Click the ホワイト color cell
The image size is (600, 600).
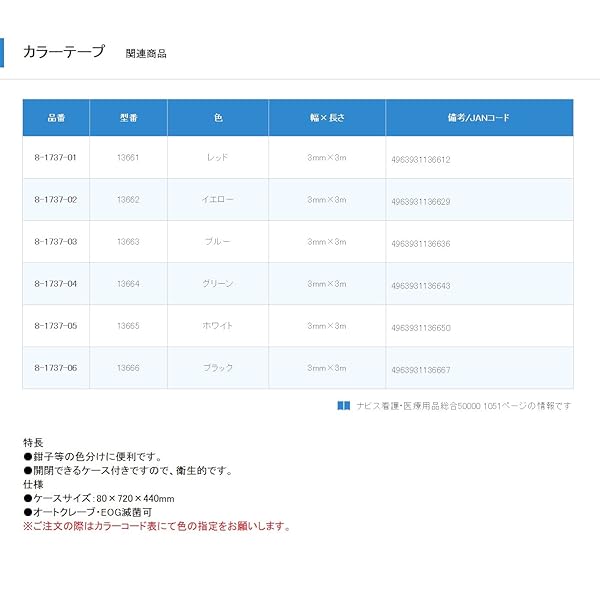click(x=217, y=326)
